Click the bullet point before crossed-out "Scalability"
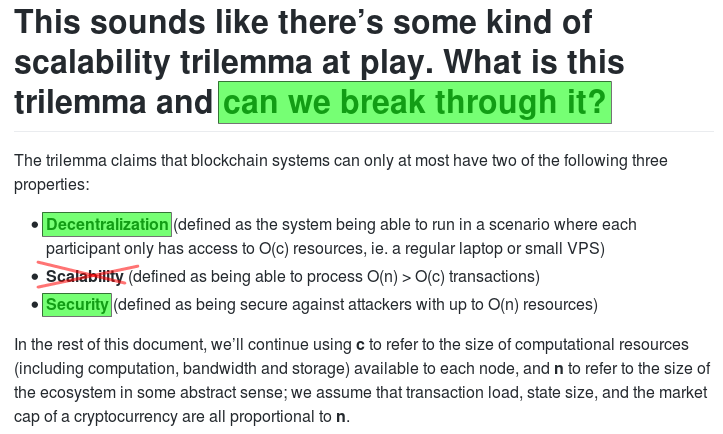723x434 pixels. coord(36,277)
